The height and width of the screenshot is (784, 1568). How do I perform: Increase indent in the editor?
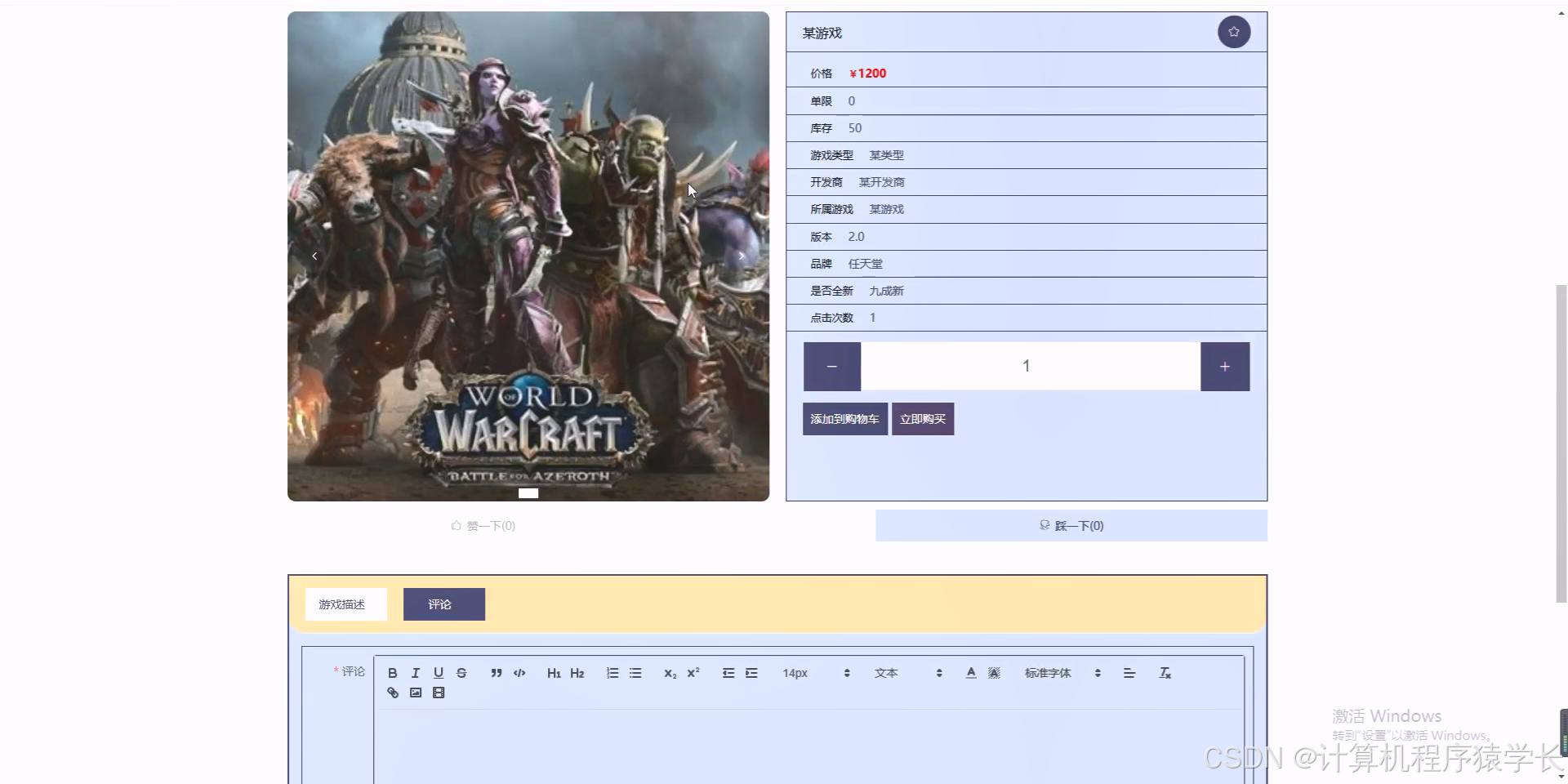tap(751, 673)
